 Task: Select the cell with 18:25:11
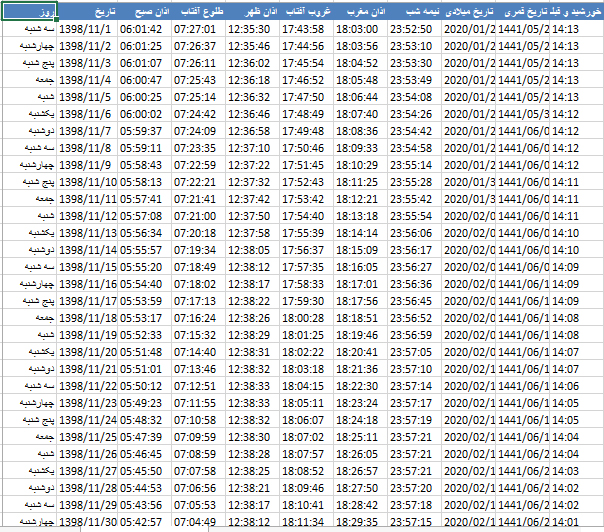(x=360, y=437)
